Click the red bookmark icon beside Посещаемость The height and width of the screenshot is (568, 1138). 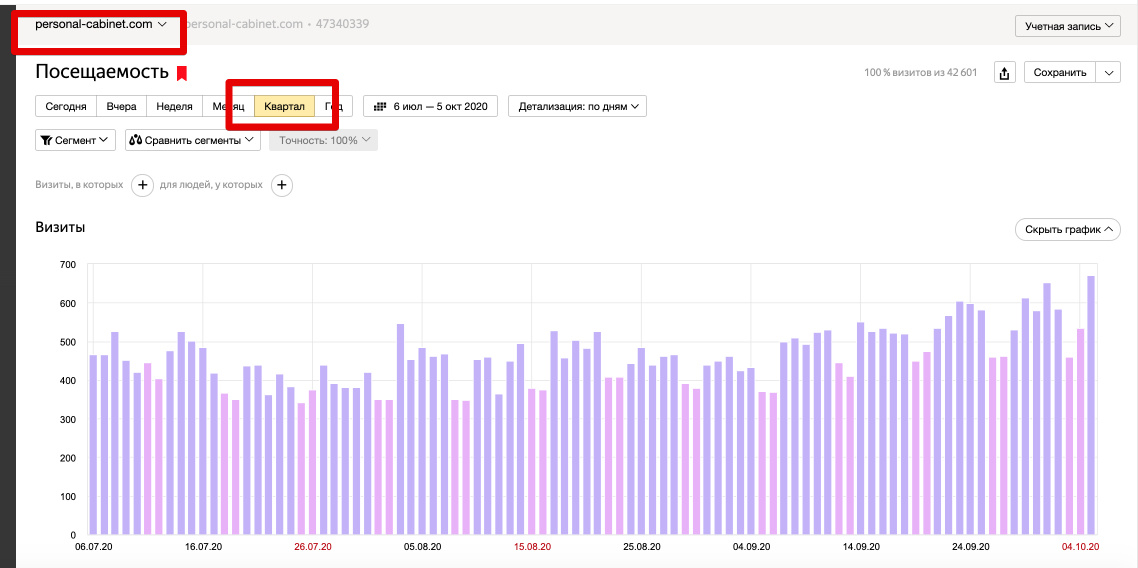[x=181, y=73]
